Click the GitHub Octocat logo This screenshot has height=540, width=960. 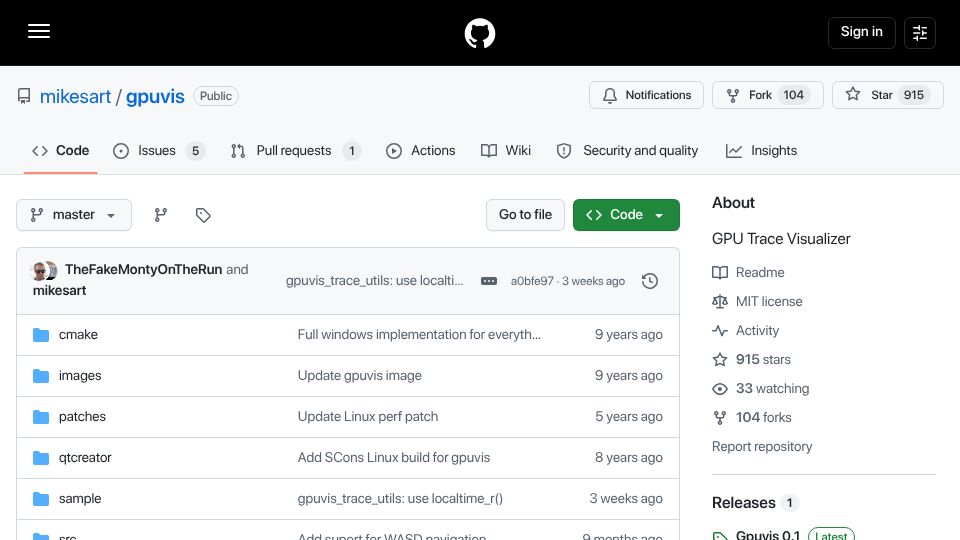coord(480,33)
